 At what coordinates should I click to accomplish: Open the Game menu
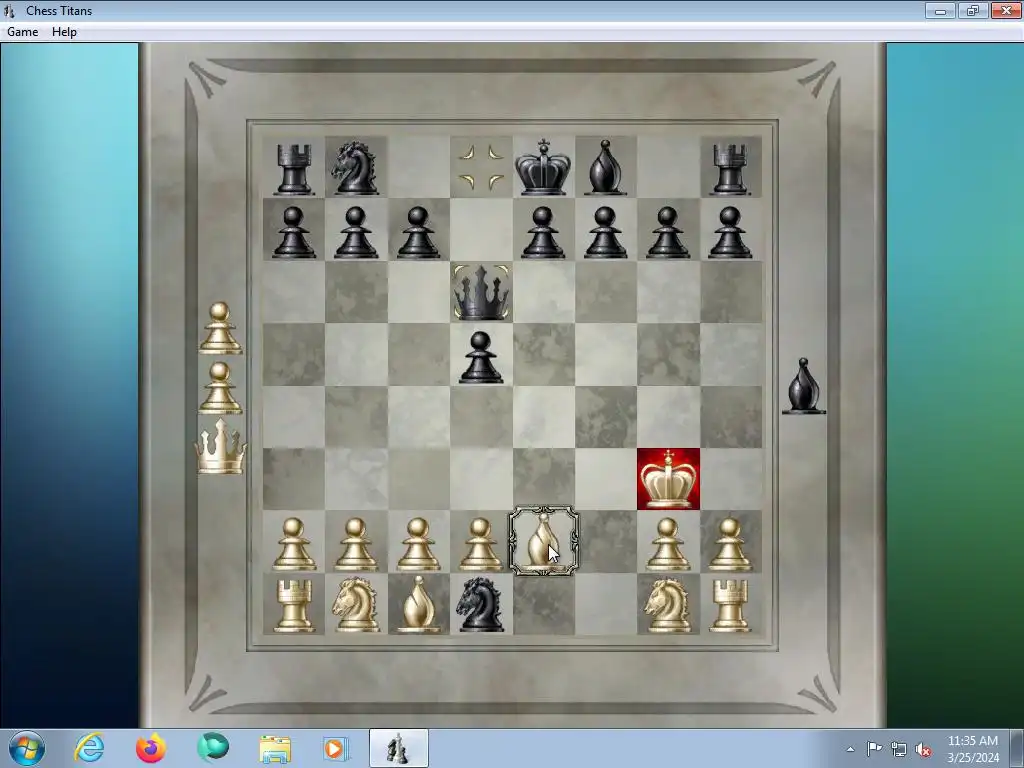pyautogui.click(x=22, y=32)
